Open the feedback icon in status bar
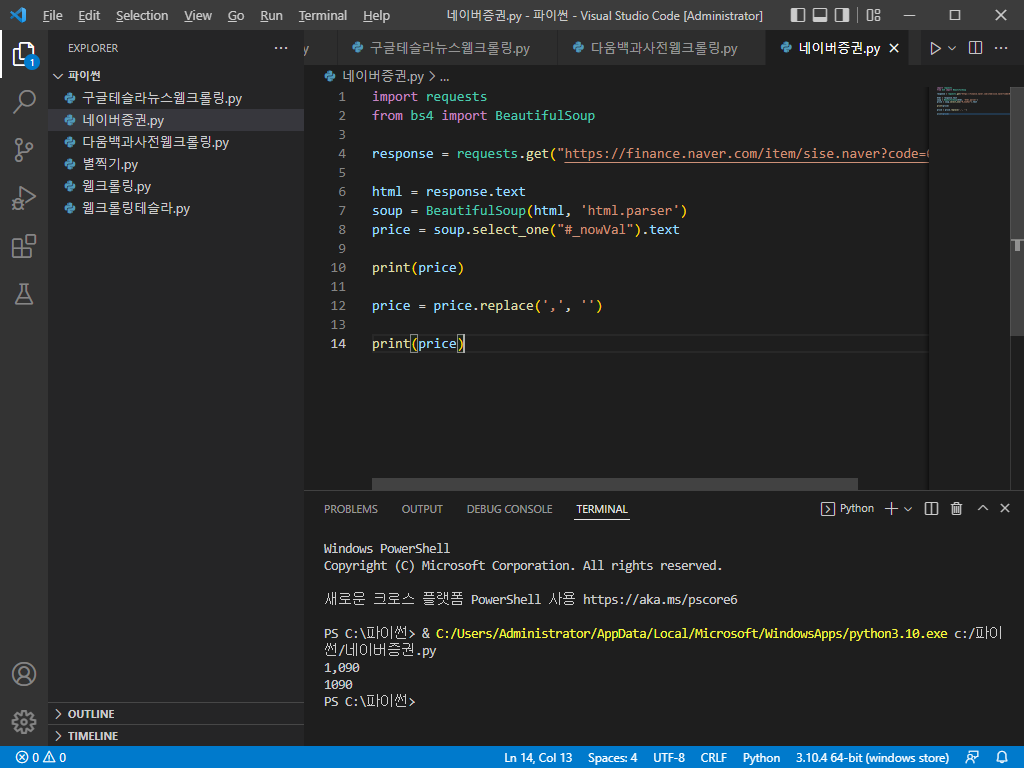Image resolution: width=1024 pixels, height=768 pixels. (972, 758)
